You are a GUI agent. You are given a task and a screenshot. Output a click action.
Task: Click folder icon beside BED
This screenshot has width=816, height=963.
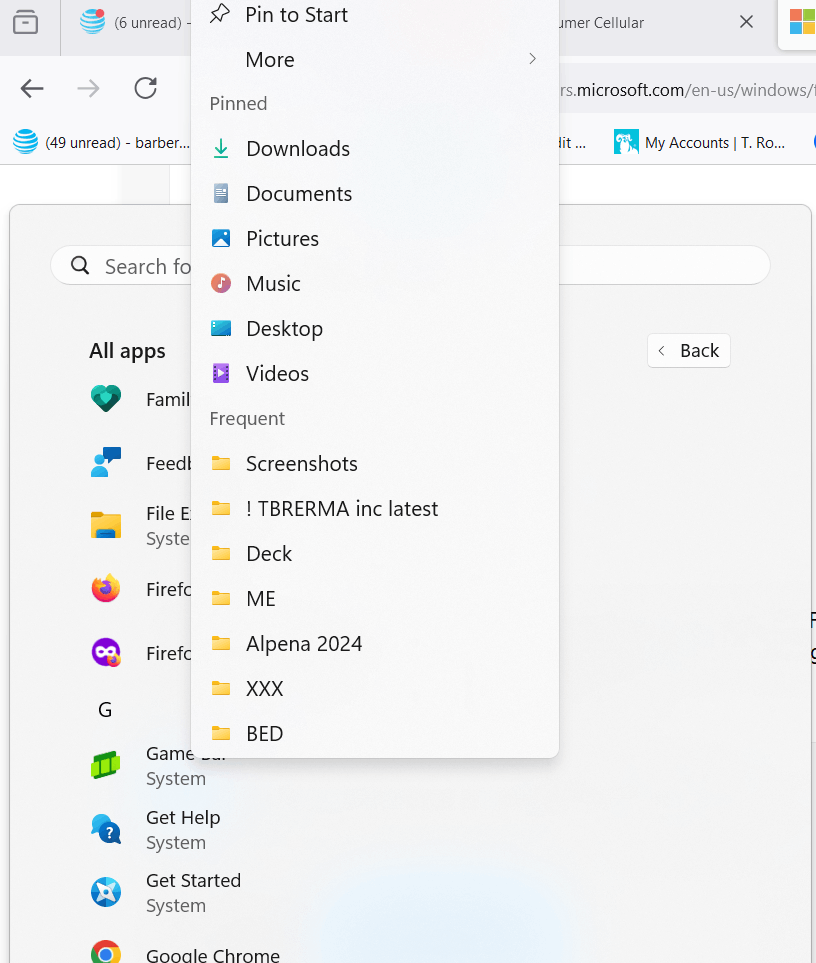pos(221,733)
